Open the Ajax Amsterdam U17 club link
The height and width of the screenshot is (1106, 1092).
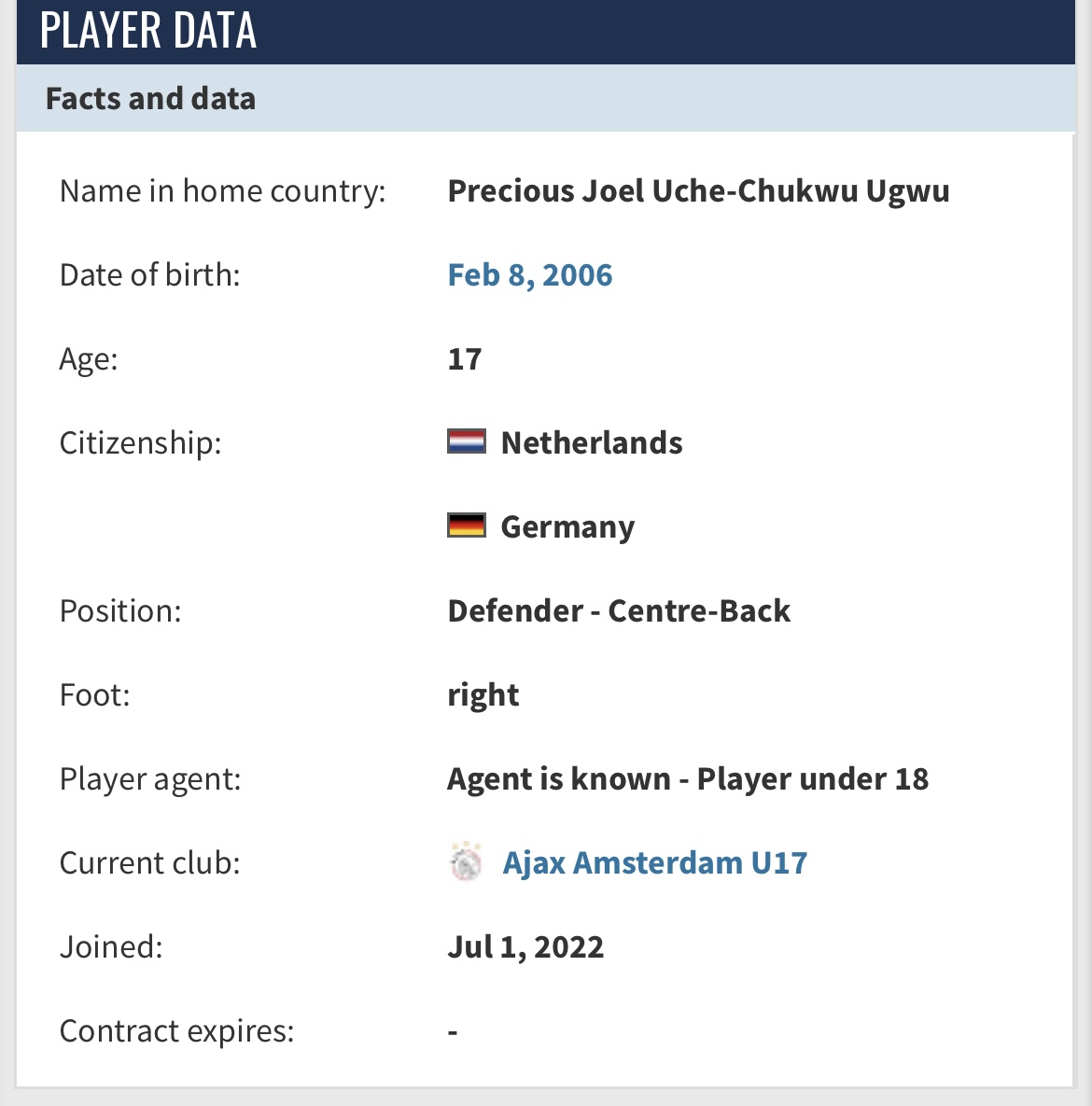pyautogui.click(x=654, y=862)
